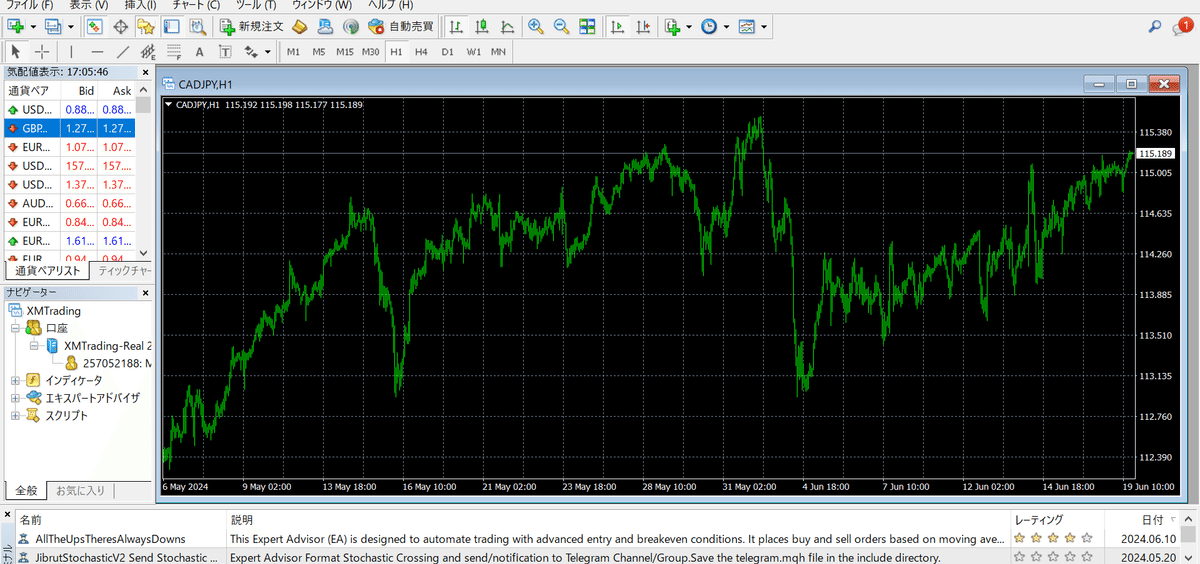Open the MetaEditor yellow book icon
Screen dimensions: 1200x564
click(299, 26)
